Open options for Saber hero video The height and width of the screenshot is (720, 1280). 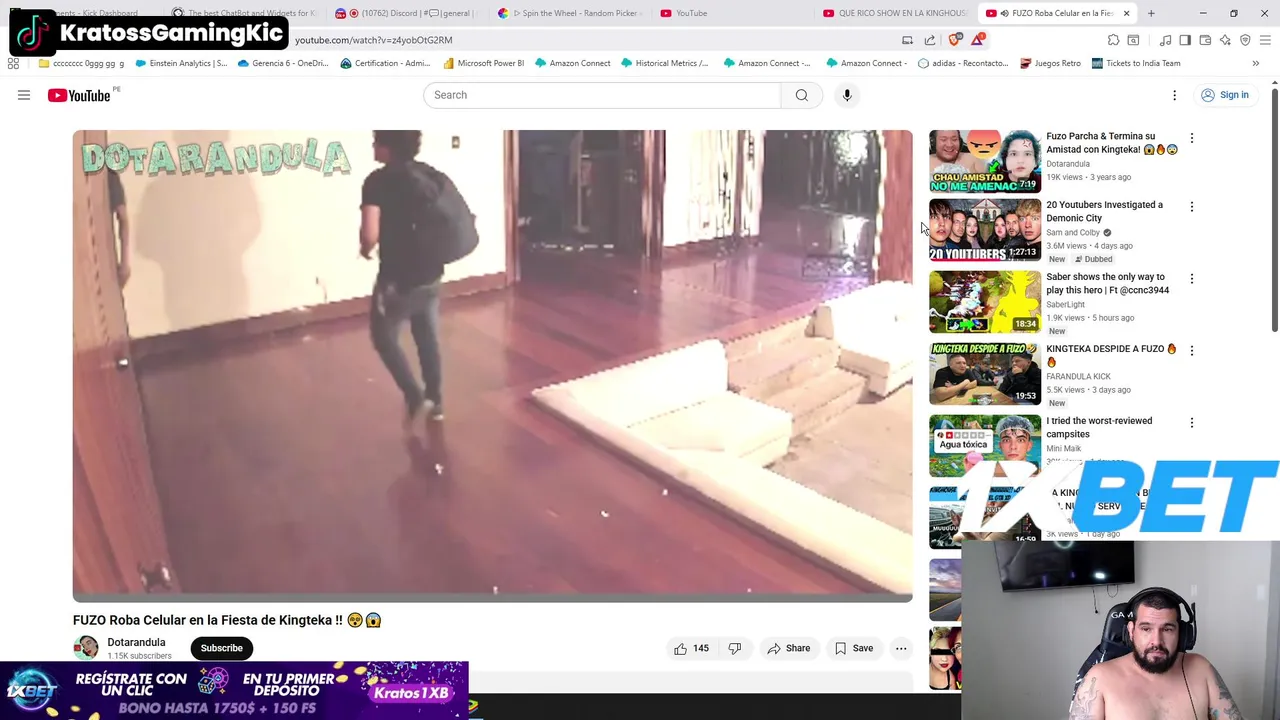tap(1191, 279)
